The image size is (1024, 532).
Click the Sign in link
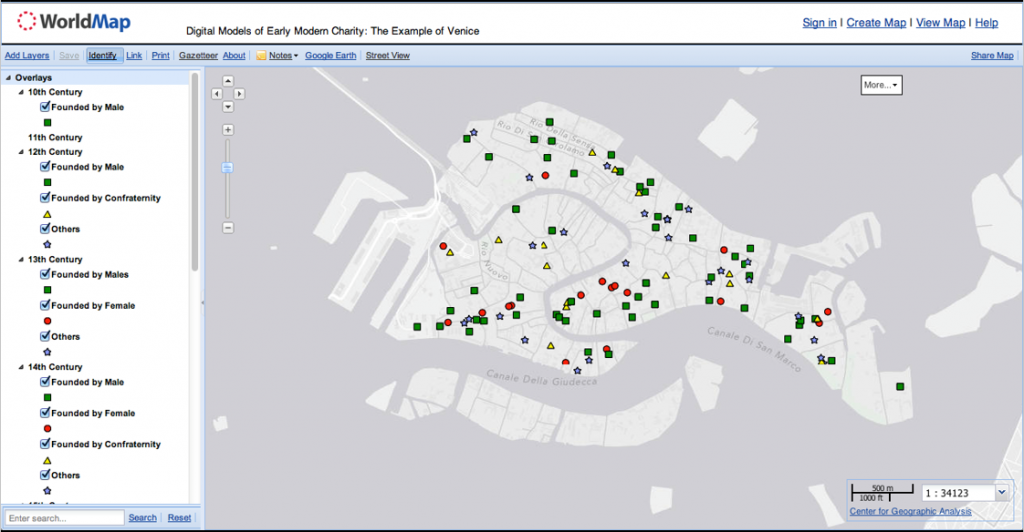pos(820,23)
